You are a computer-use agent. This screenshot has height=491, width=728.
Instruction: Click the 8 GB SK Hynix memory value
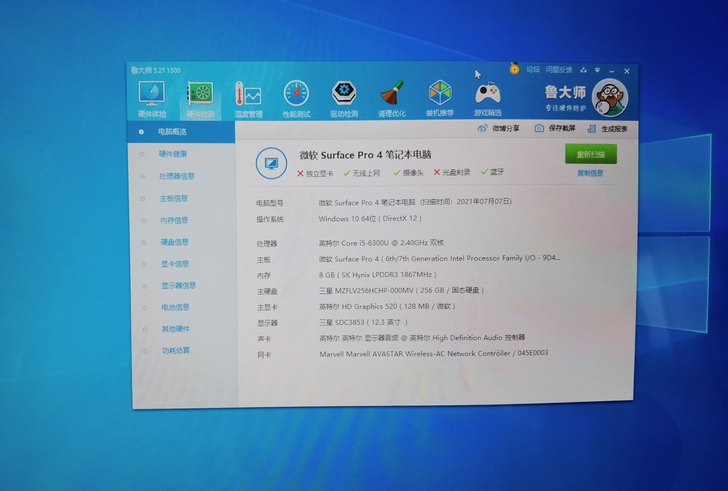point(377,275)
